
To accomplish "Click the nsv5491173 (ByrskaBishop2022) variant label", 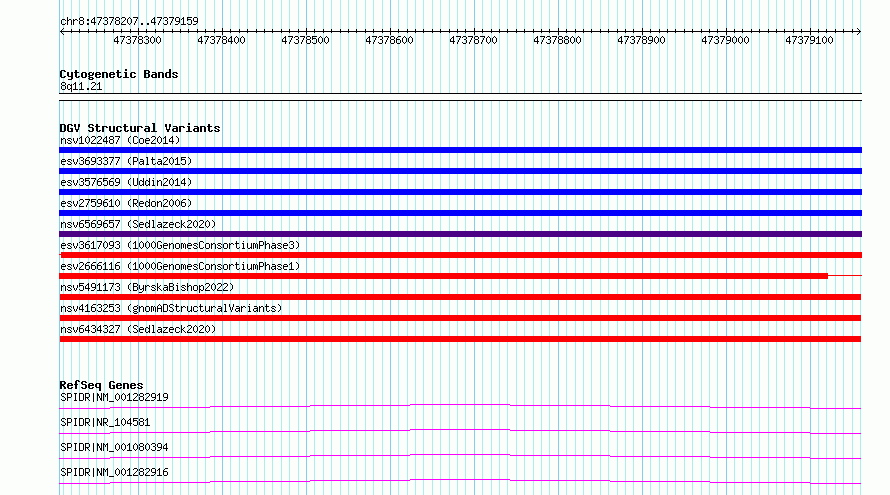I will (x=147, y=287).
